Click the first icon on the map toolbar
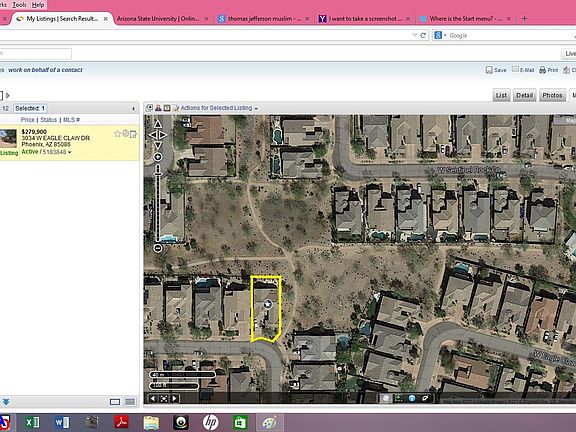Image resolution: width=576 pixels, height=432 pixels. [x=149, y=108]
